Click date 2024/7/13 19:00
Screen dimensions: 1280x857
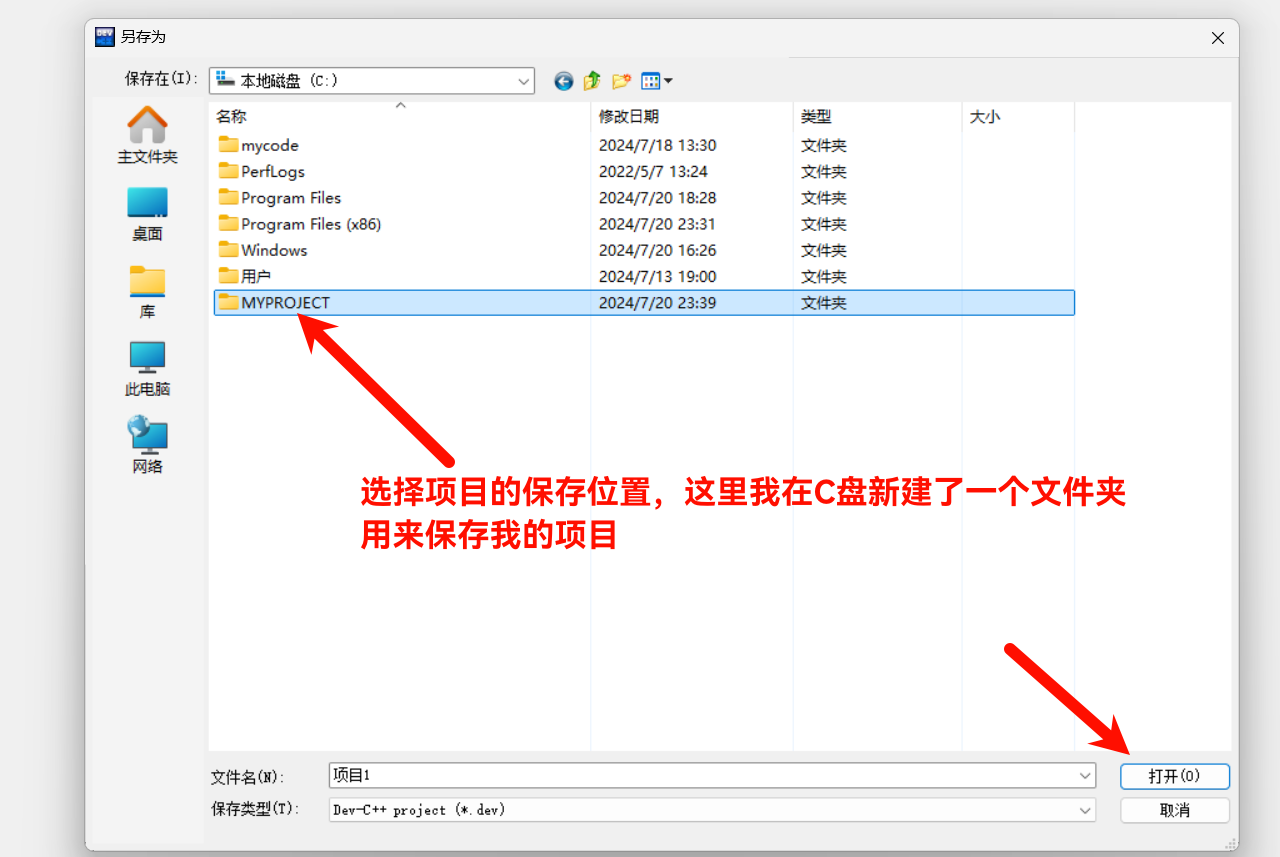(x=657, y=276)
